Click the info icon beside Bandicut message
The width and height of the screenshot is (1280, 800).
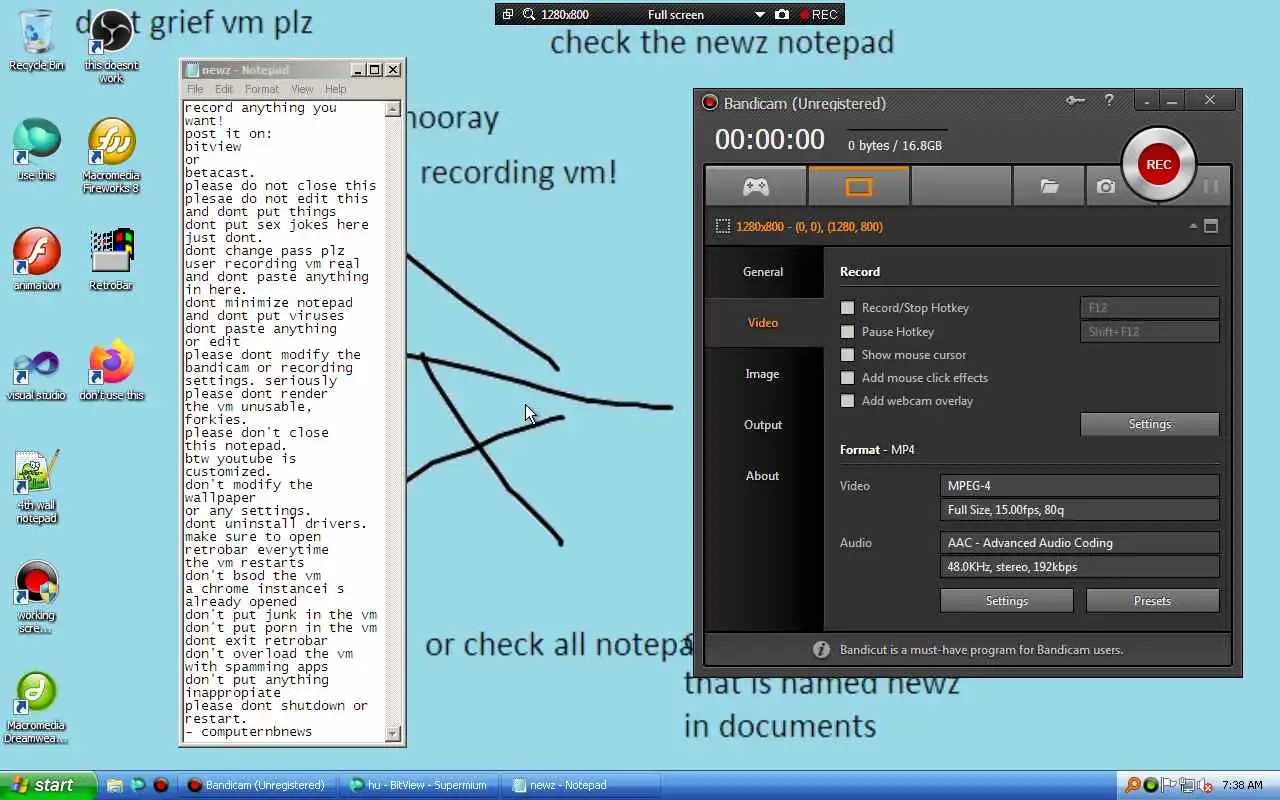[x=821, y=649]
